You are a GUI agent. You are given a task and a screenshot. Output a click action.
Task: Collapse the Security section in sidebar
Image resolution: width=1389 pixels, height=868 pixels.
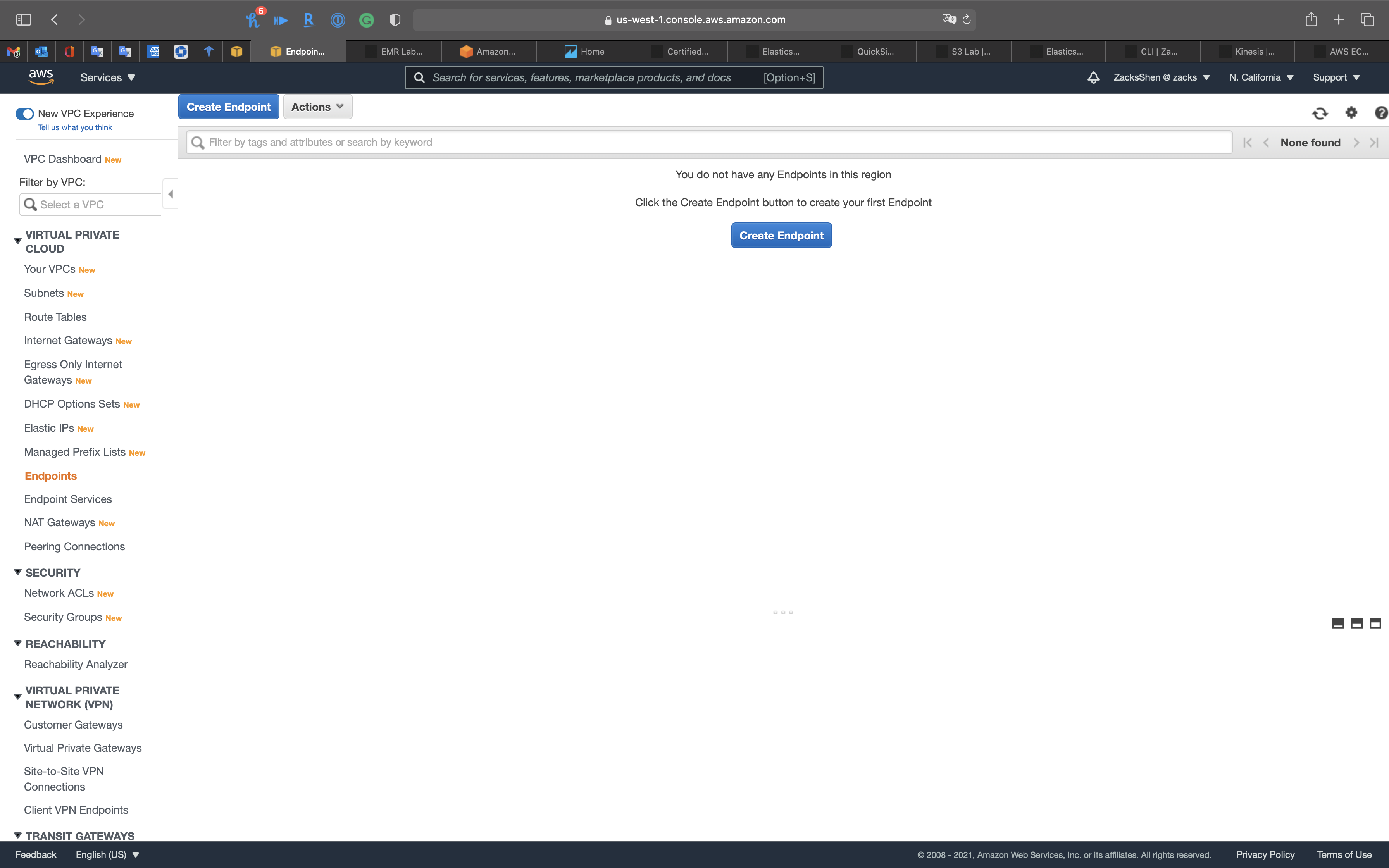18,572
